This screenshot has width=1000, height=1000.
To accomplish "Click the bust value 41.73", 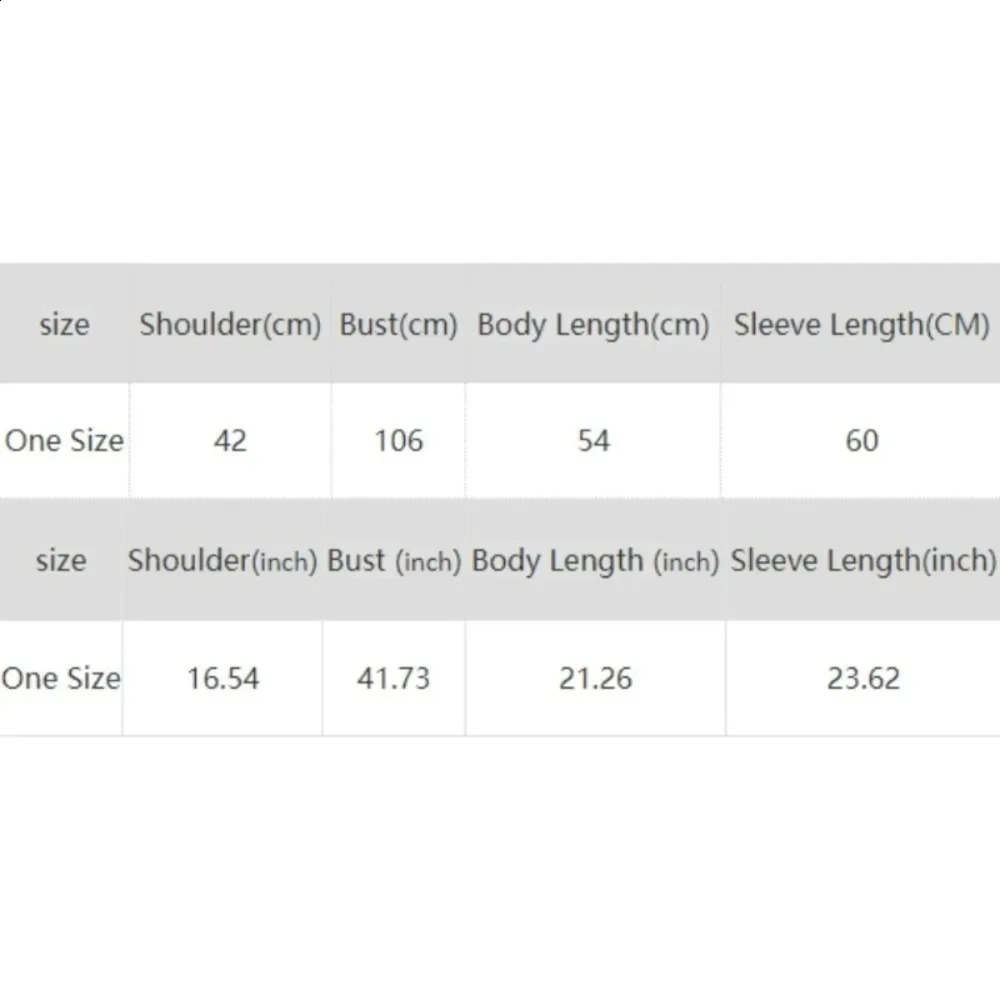I will (394, 679).
